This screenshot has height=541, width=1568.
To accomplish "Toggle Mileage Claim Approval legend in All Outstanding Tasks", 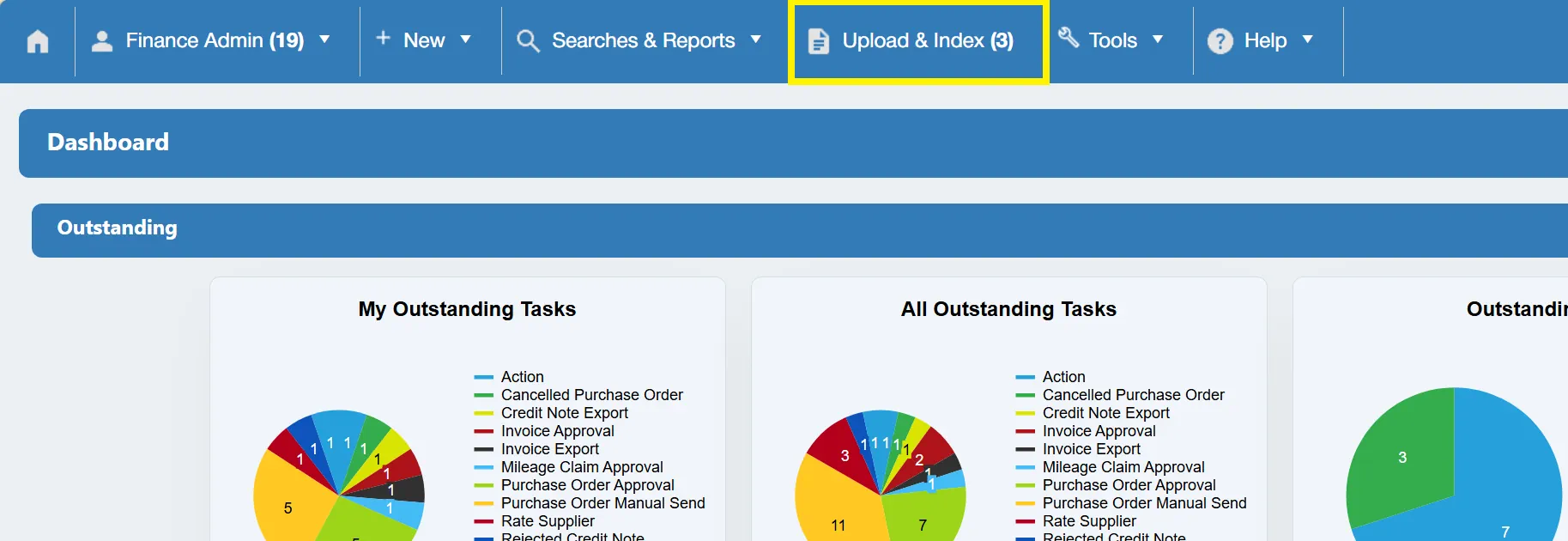I will [1110, 467].
